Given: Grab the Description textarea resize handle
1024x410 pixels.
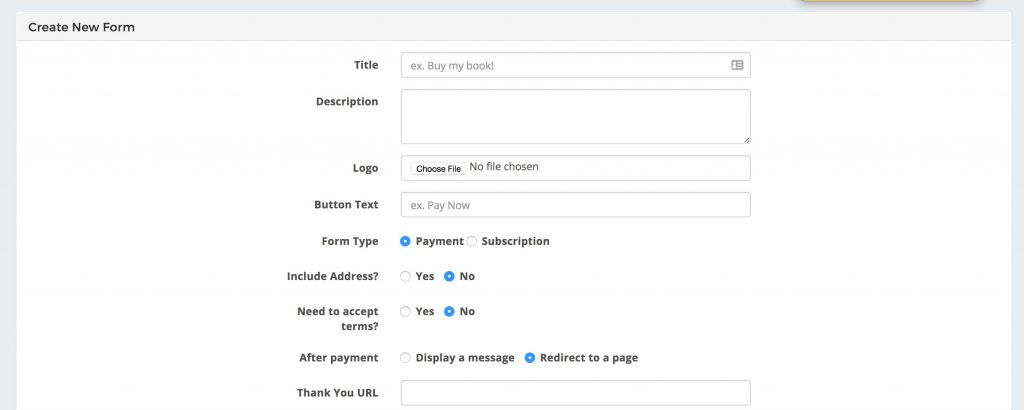Looking at the screenshot, I should (x=746, y=140).
